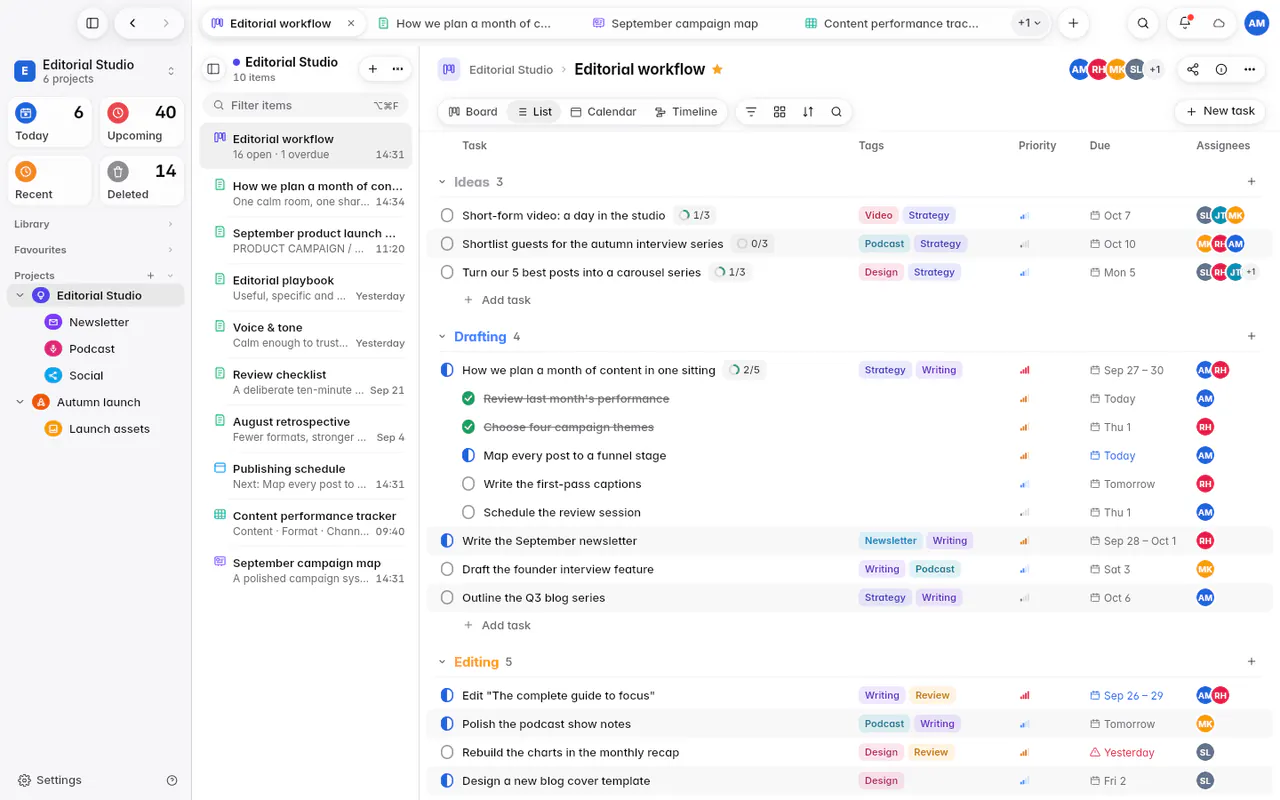
Task: Focus the Filter items field
Action: tap(306, 105)
